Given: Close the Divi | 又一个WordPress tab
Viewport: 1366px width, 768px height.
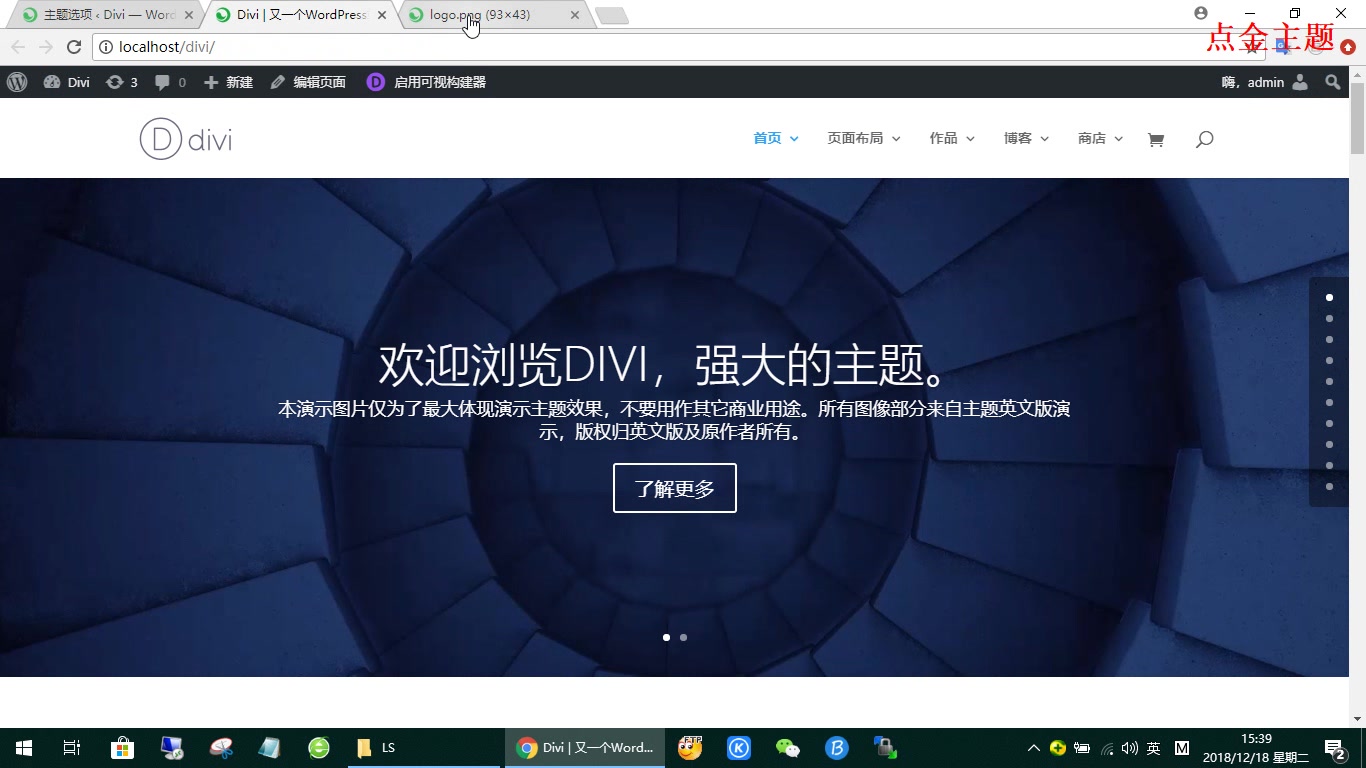Looking at the screenshot, I should click(381, 15).
